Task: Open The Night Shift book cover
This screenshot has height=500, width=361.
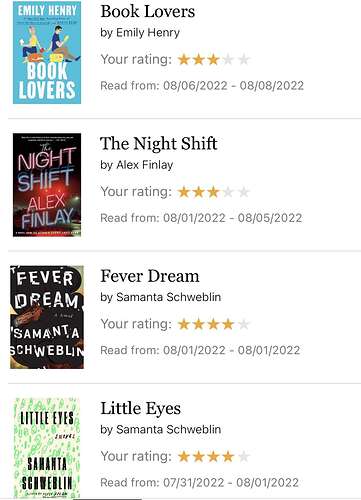Action: click(47, 185)
